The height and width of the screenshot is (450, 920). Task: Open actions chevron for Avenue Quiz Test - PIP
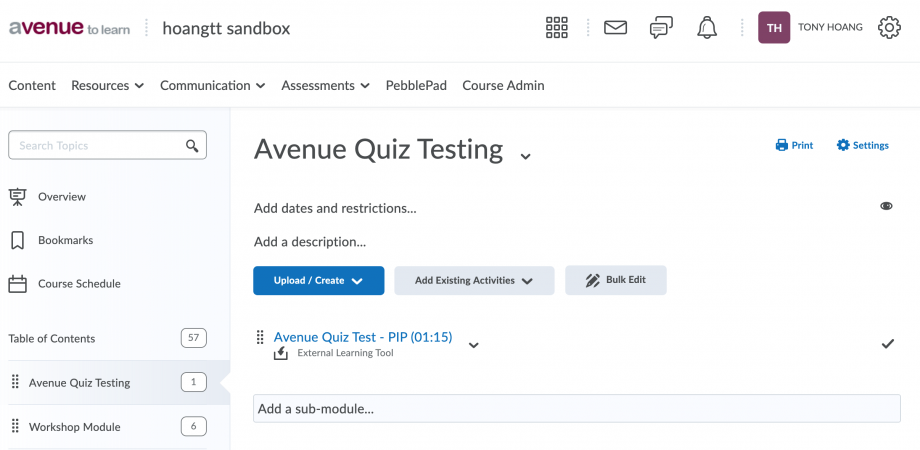point(473,345)
